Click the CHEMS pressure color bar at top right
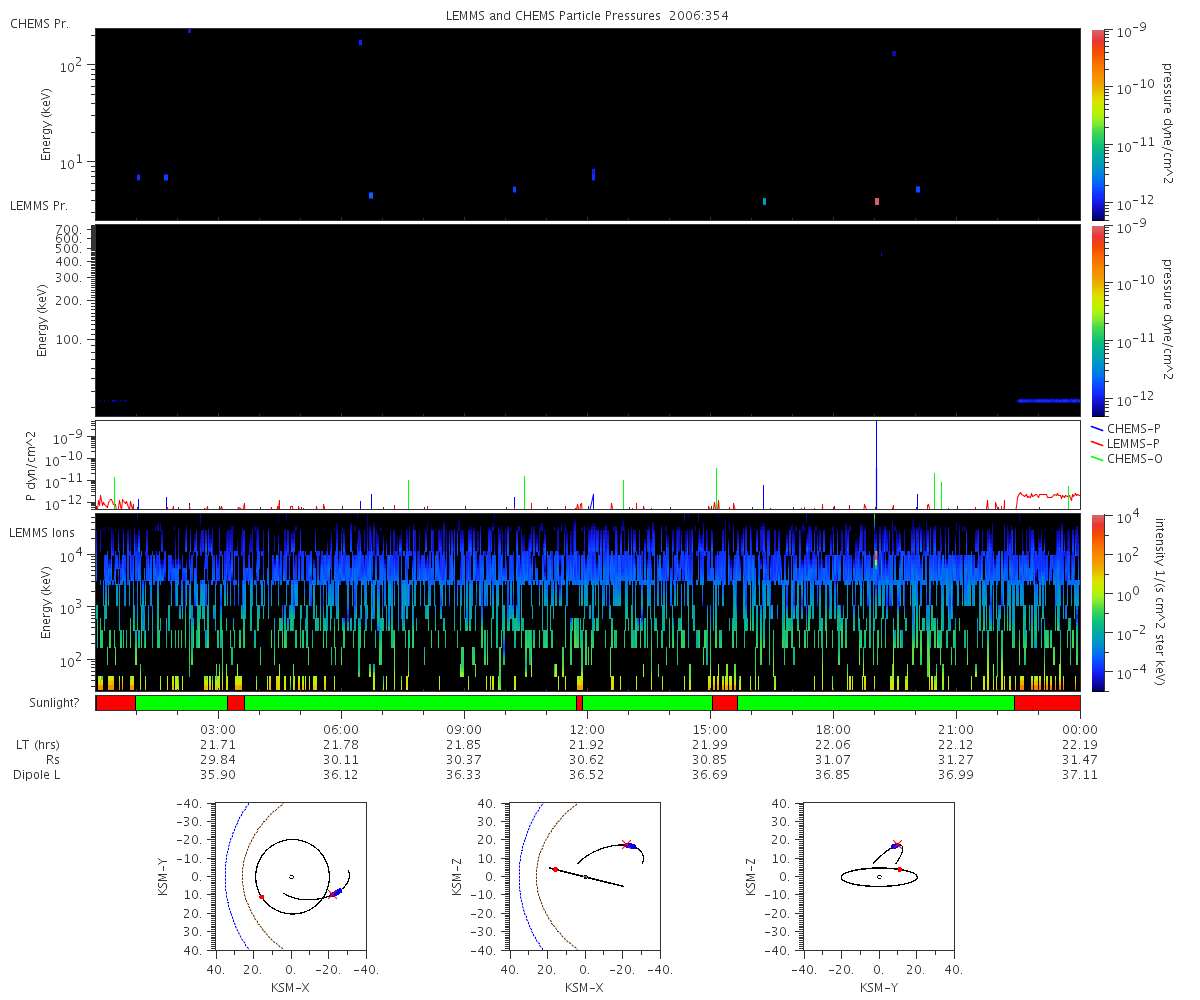 1097,124
